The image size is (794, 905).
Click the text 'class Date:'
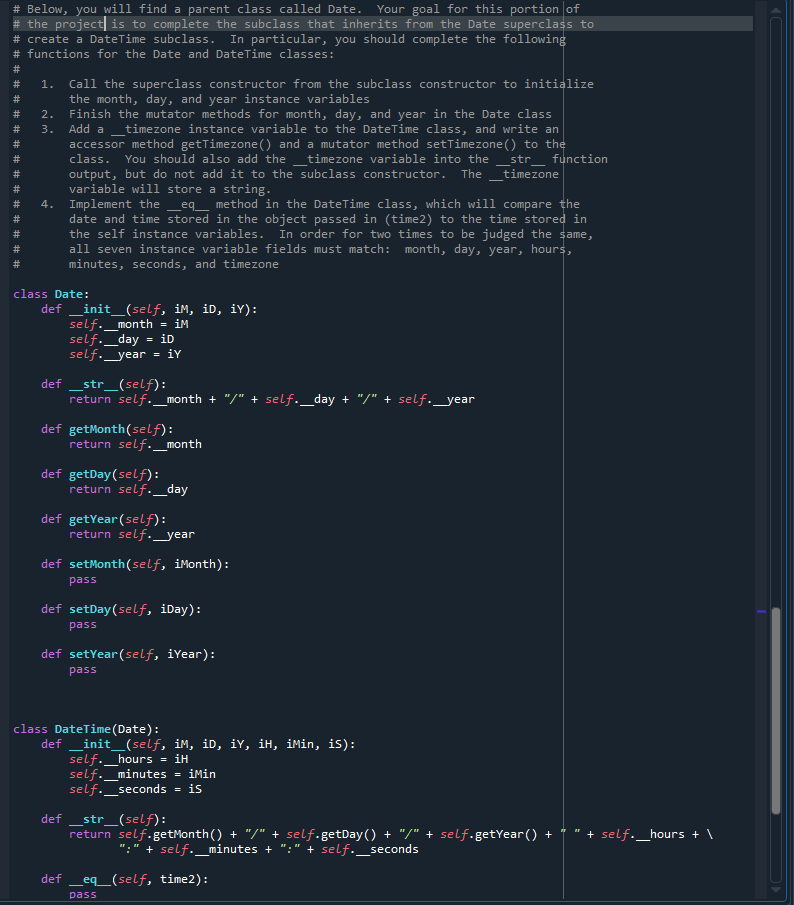point(51,294)
